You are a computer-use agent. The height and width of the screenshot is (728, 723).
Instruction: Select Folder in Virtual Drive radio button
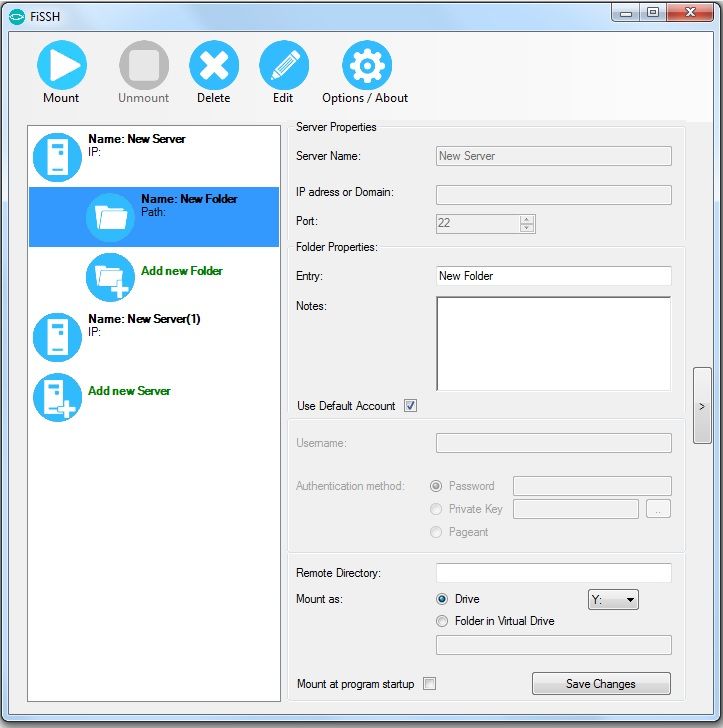click(x=442, y=621)
